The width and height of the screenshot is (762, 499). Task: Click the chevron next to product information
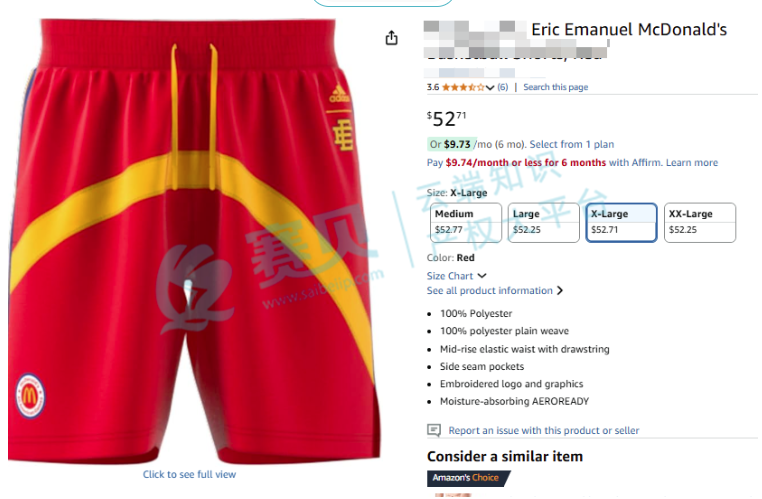560,291
